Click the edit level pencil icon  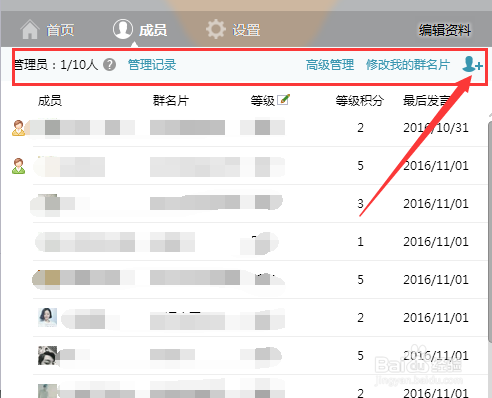[283, 99]
